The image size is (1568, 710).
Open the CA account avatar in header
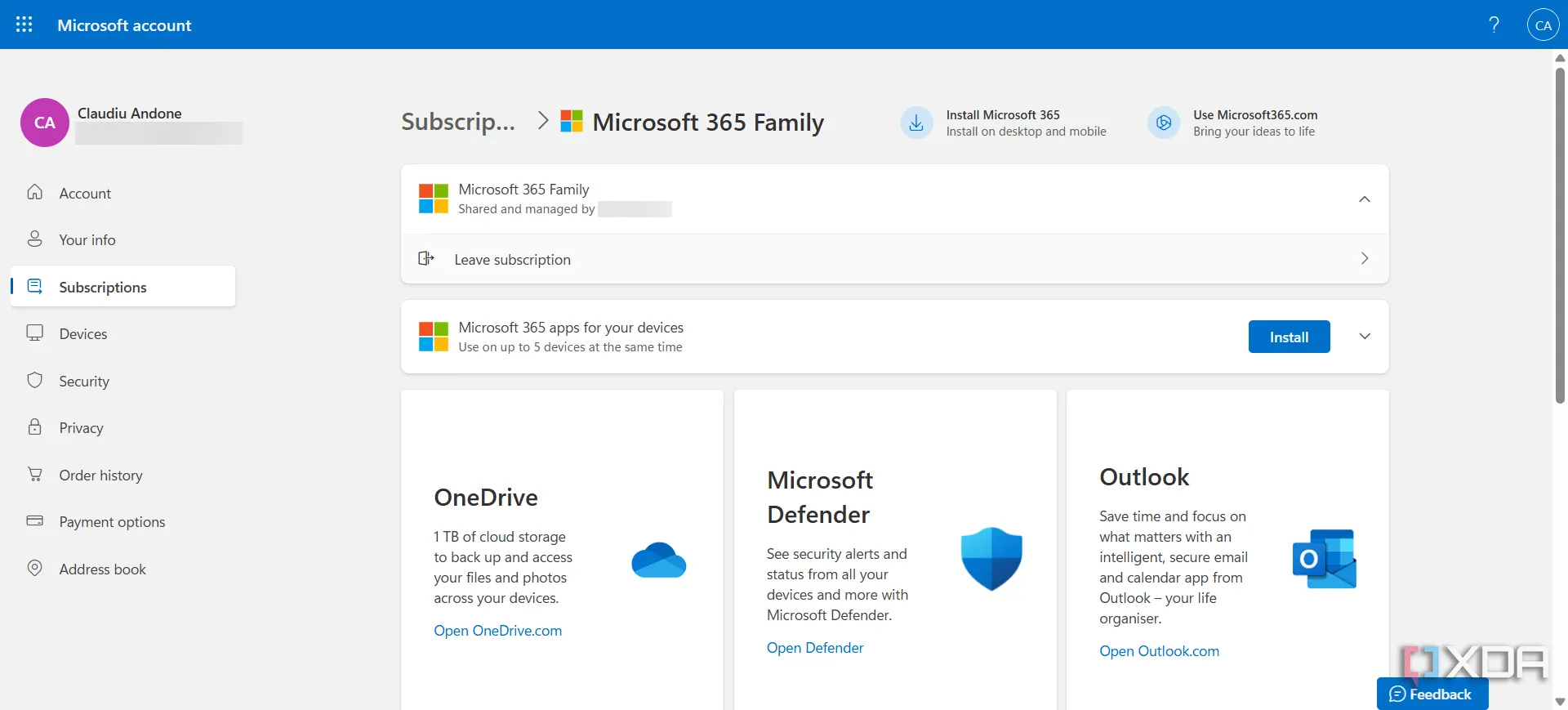(x=1543, y=25)
